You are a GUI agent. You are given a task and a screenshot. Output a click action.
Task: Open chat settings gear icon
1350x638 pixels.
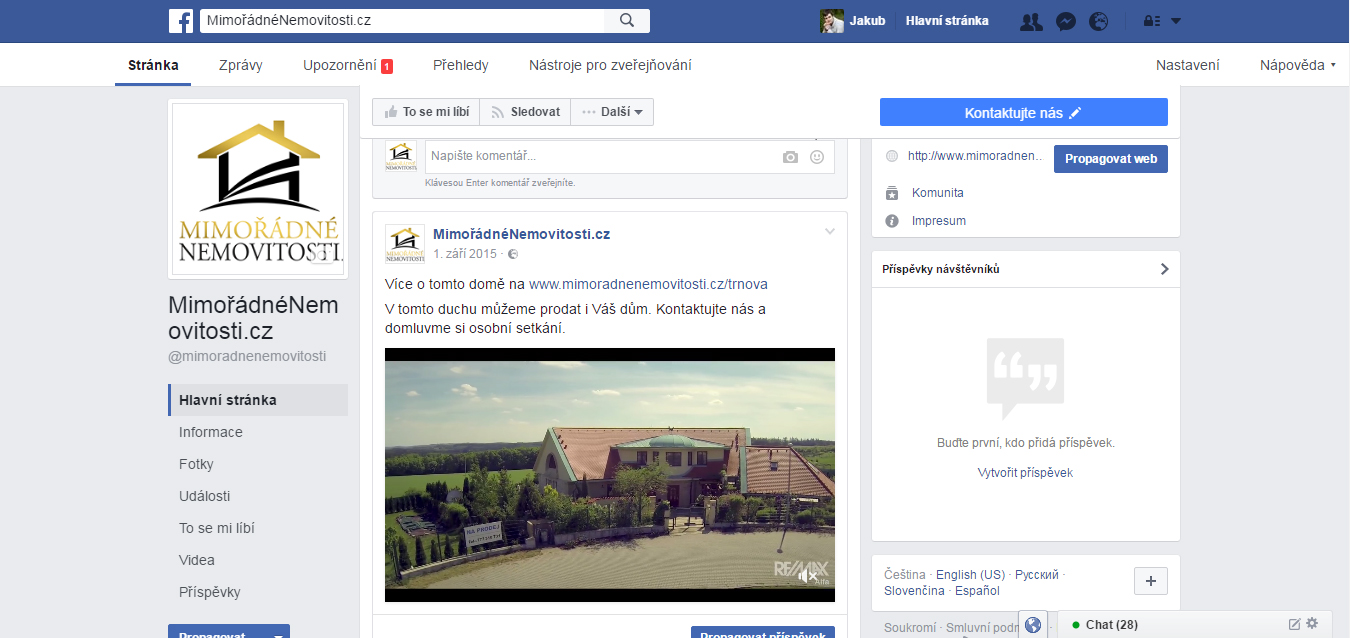(1313, 624)
